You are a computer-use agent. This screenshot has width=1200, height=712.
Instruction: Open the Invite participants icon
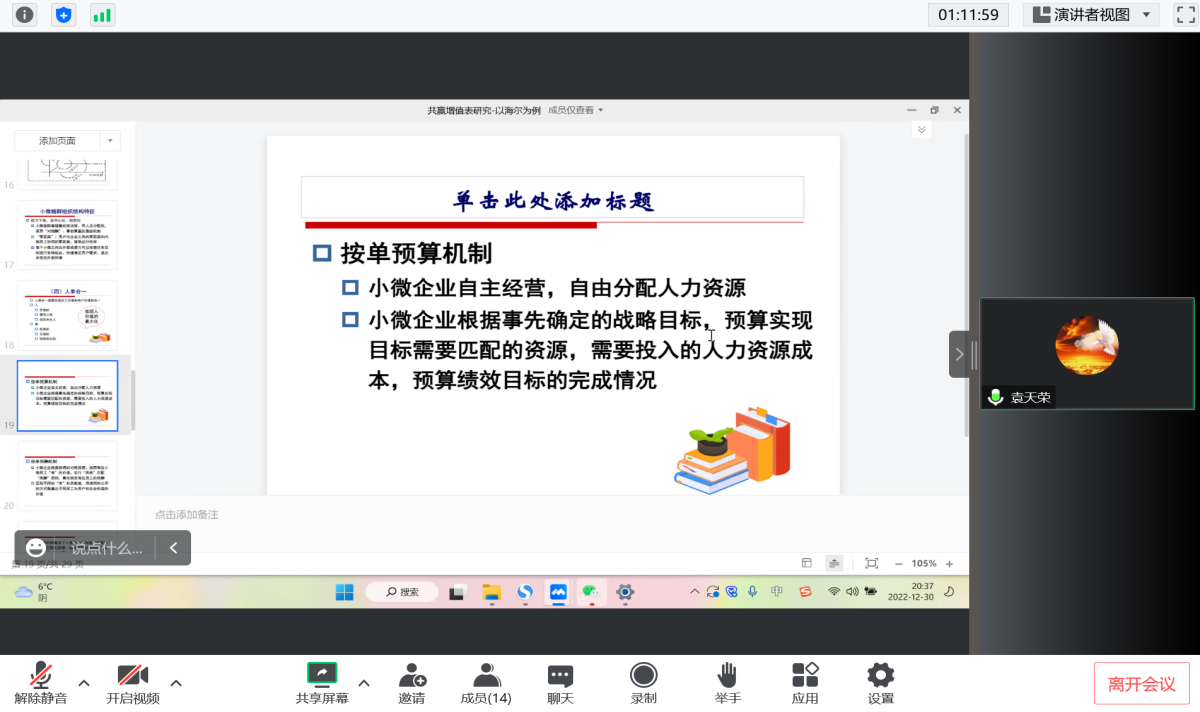(x=412, y=683)
